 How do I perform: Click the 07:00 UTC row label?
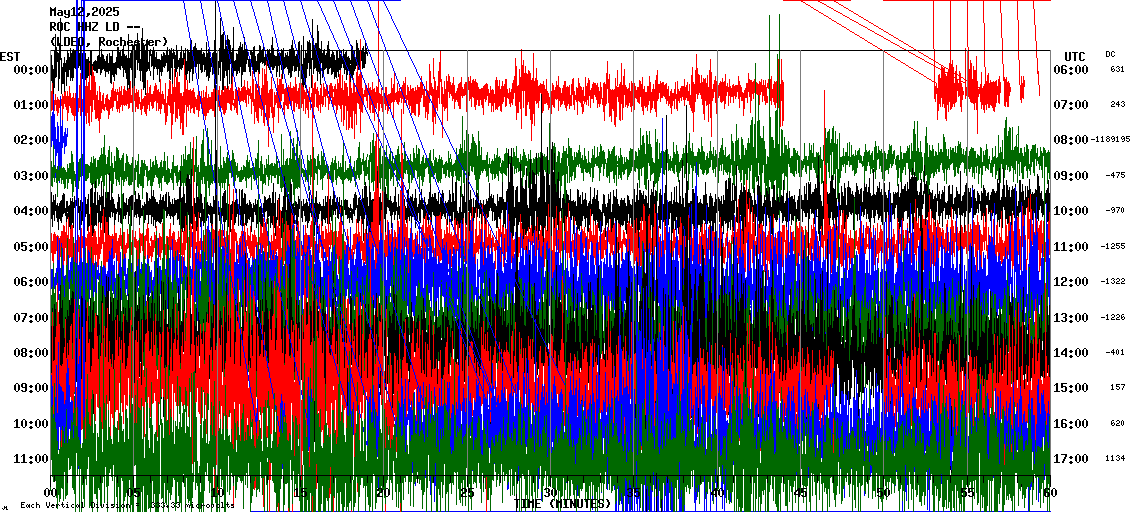tap(1071, 105)
